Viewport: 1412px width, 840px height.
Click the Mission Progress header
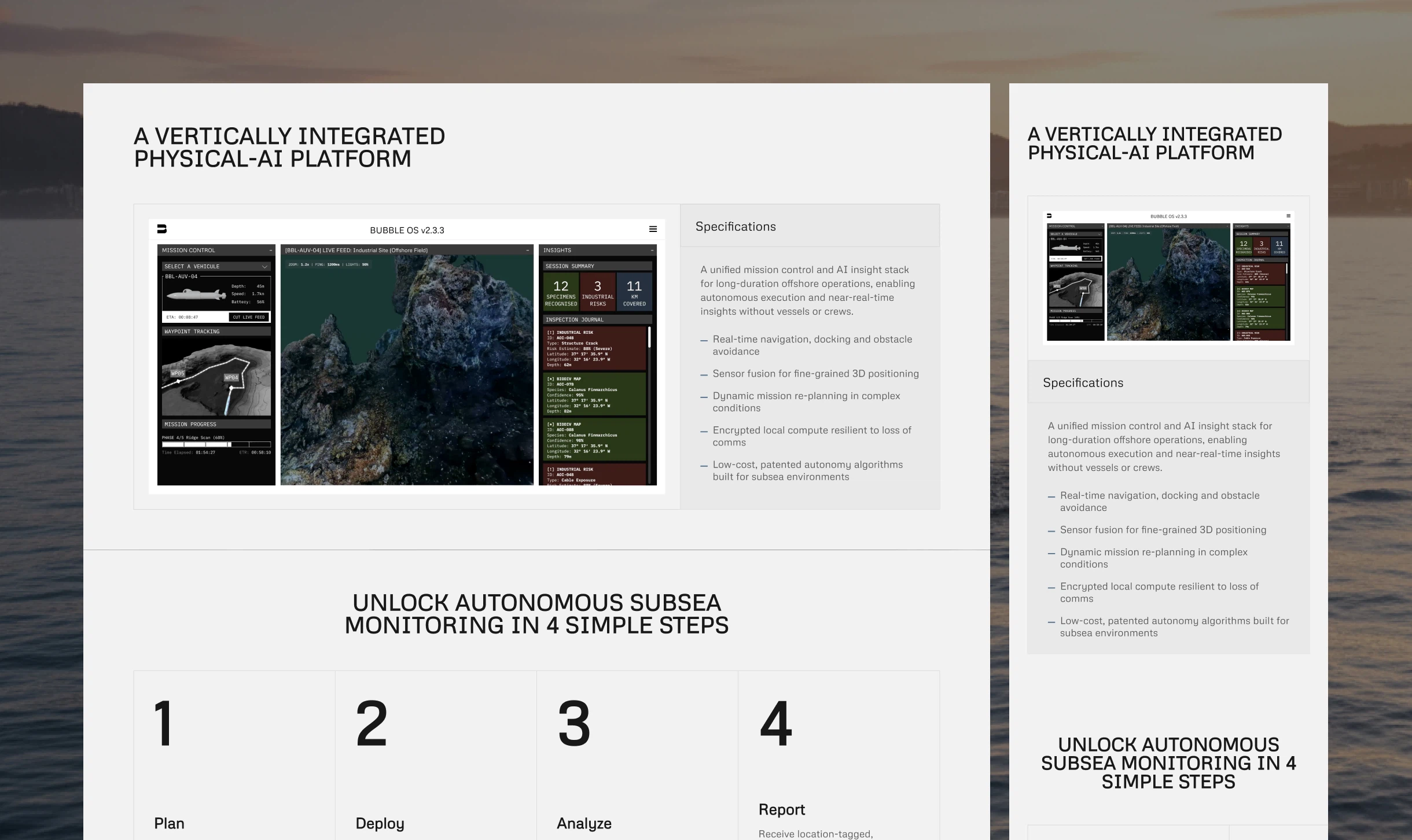tap(216, 424)
